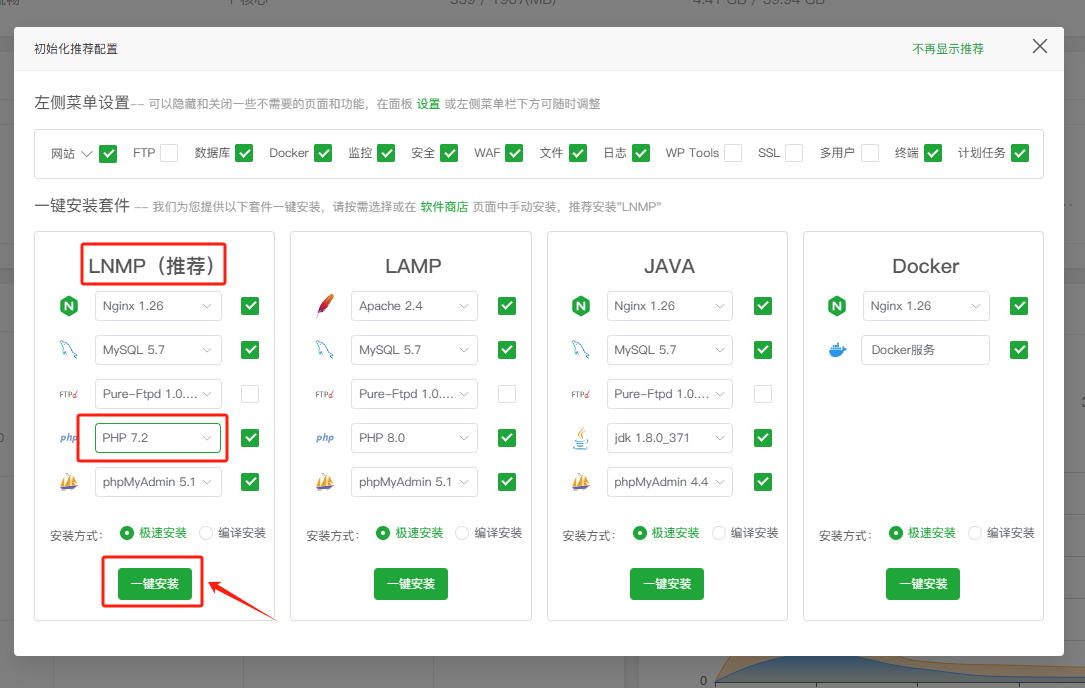Uncheck the 网站 menu checkbox
This screenshot has width=1085, height=688.
click(108, 153)
